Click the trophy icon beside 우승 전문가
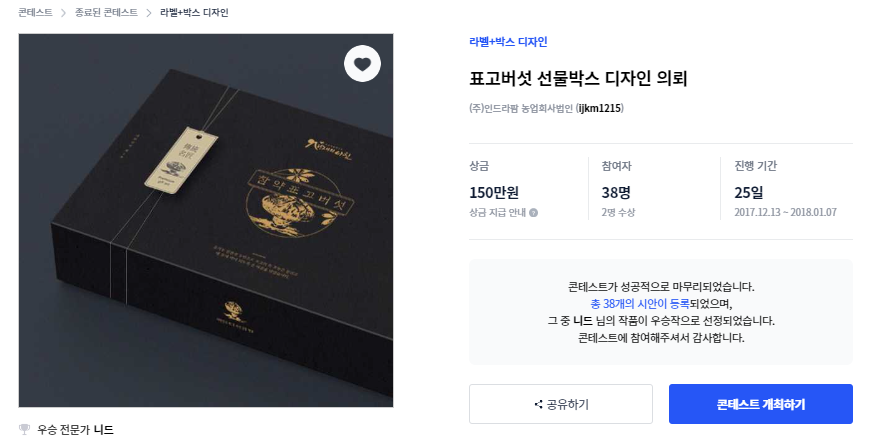Screen dimensions: 880x448 pos(24,429)
